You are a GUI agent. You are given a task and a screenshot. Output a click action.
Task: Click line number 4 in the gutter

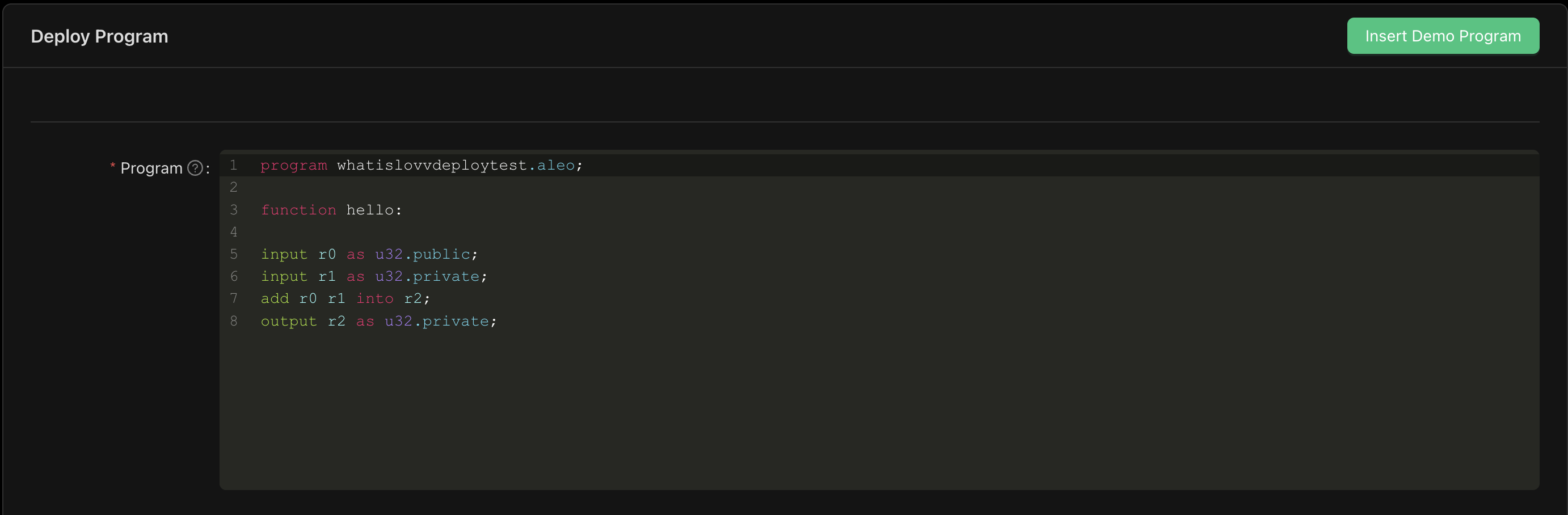[234, 232]
